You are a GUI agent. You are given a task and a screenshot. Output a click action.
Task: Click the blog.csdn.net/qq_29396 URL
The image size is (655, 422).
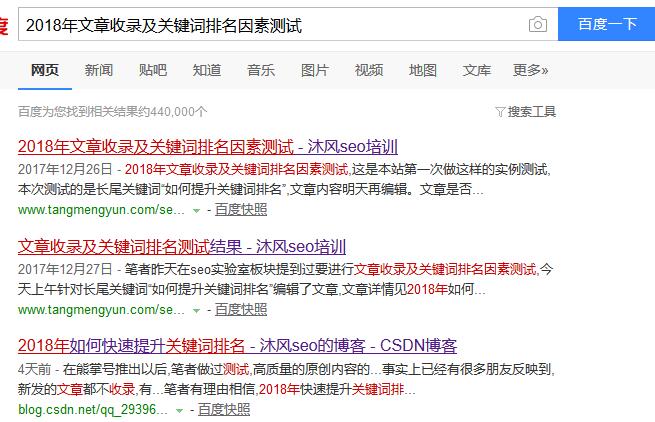[x=93, y=409]
